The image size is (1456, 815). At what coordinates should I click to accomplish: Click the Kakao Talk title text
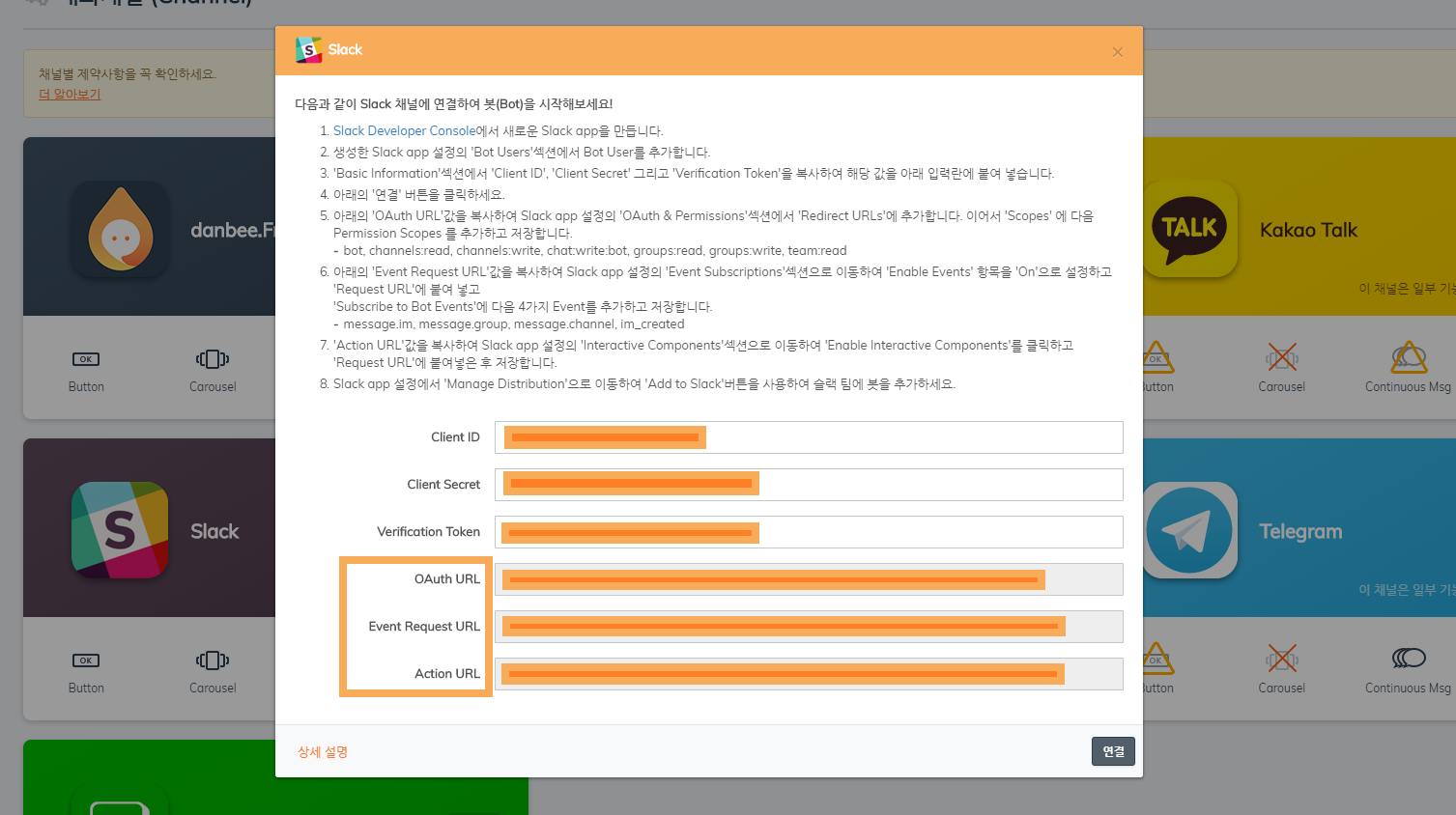click(x=1308, y=230)
